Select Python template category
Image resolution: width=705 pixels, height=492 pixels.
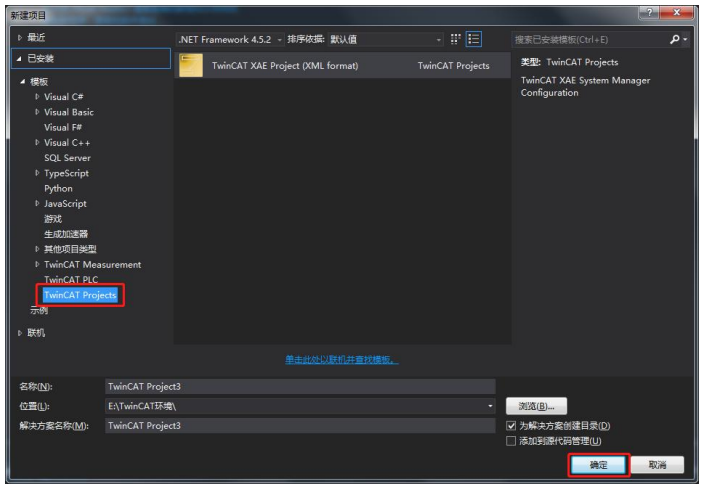point(58,188)
